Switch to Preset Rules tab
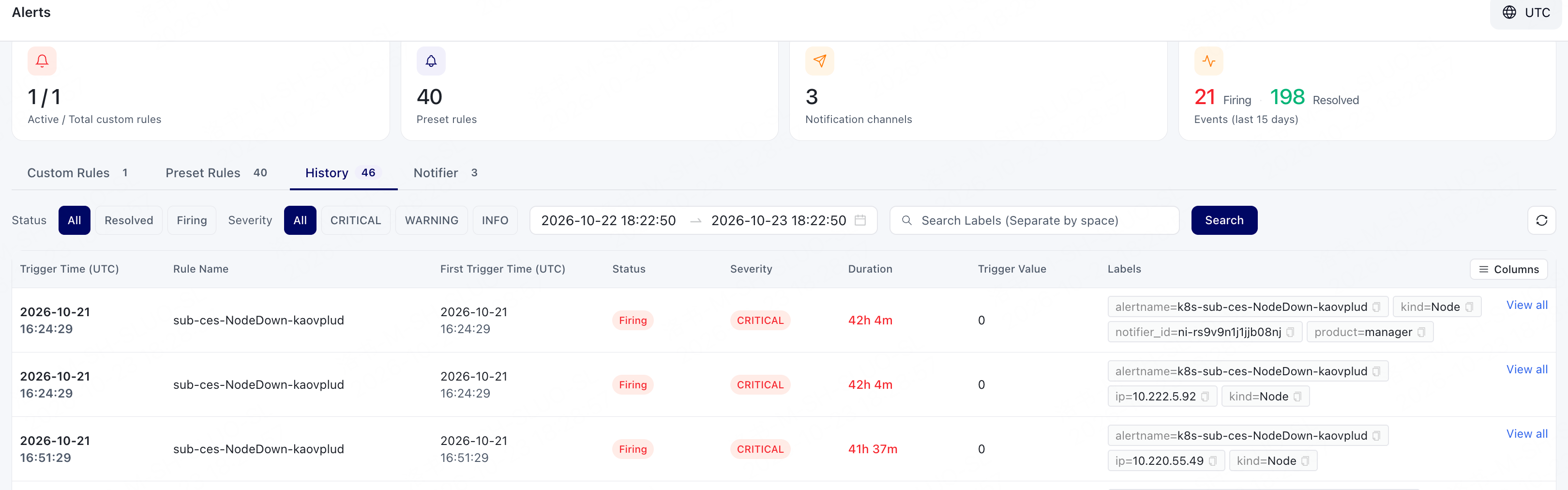The image size is (1568, 490). click(216, 173)
